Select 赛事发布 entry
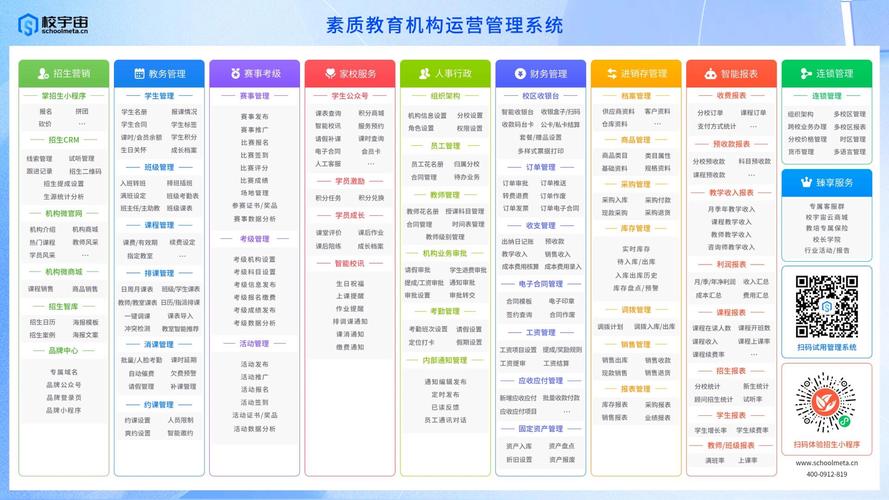Viewport: 889px width, 500px height. pyautogui.click(x=255, y=117)
